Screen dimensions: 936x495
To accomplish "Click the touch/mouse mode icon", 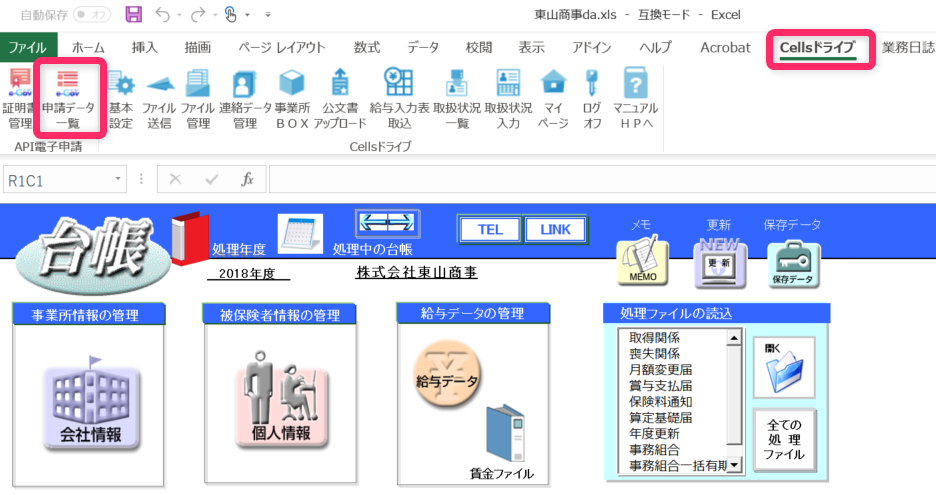I will pyautogui.click(x=230, y=14).
